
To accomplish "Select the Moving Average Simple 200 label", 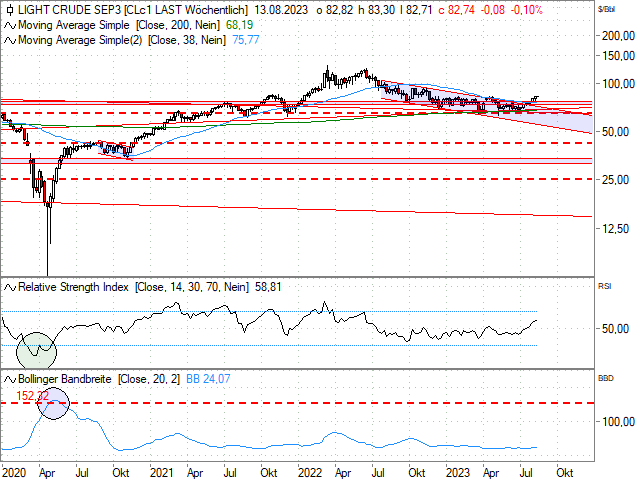I will tap(119, 25).
